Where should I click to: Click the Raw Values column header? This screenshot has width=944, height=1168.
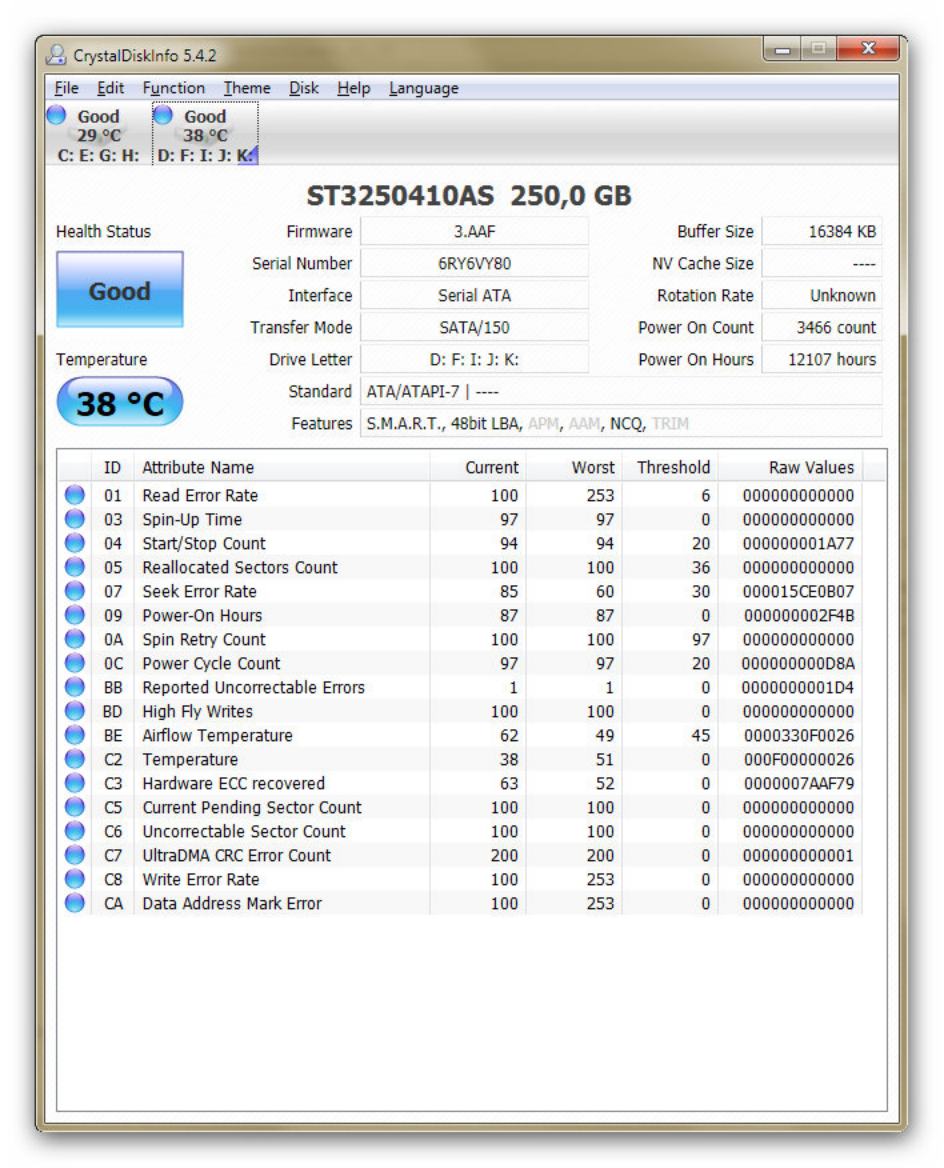tap(791, 467)
